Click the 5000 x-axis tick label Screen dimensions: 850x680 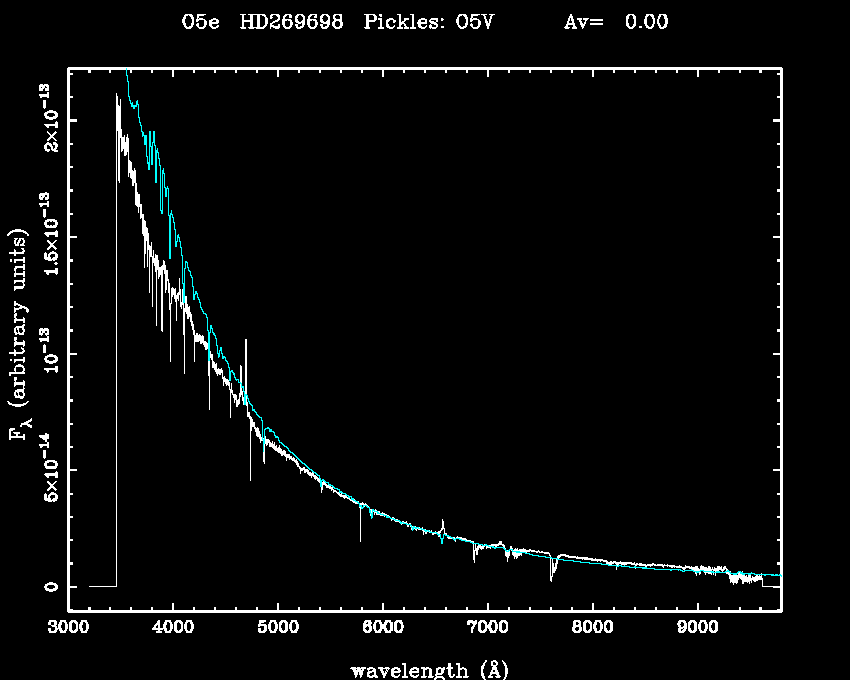tap(278, 627)
